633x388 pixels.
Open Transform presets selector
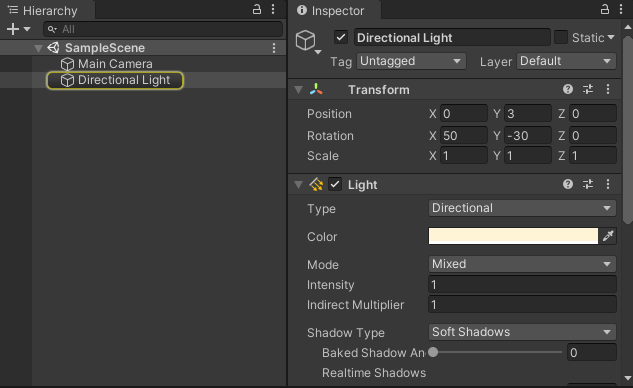[588, 89]
